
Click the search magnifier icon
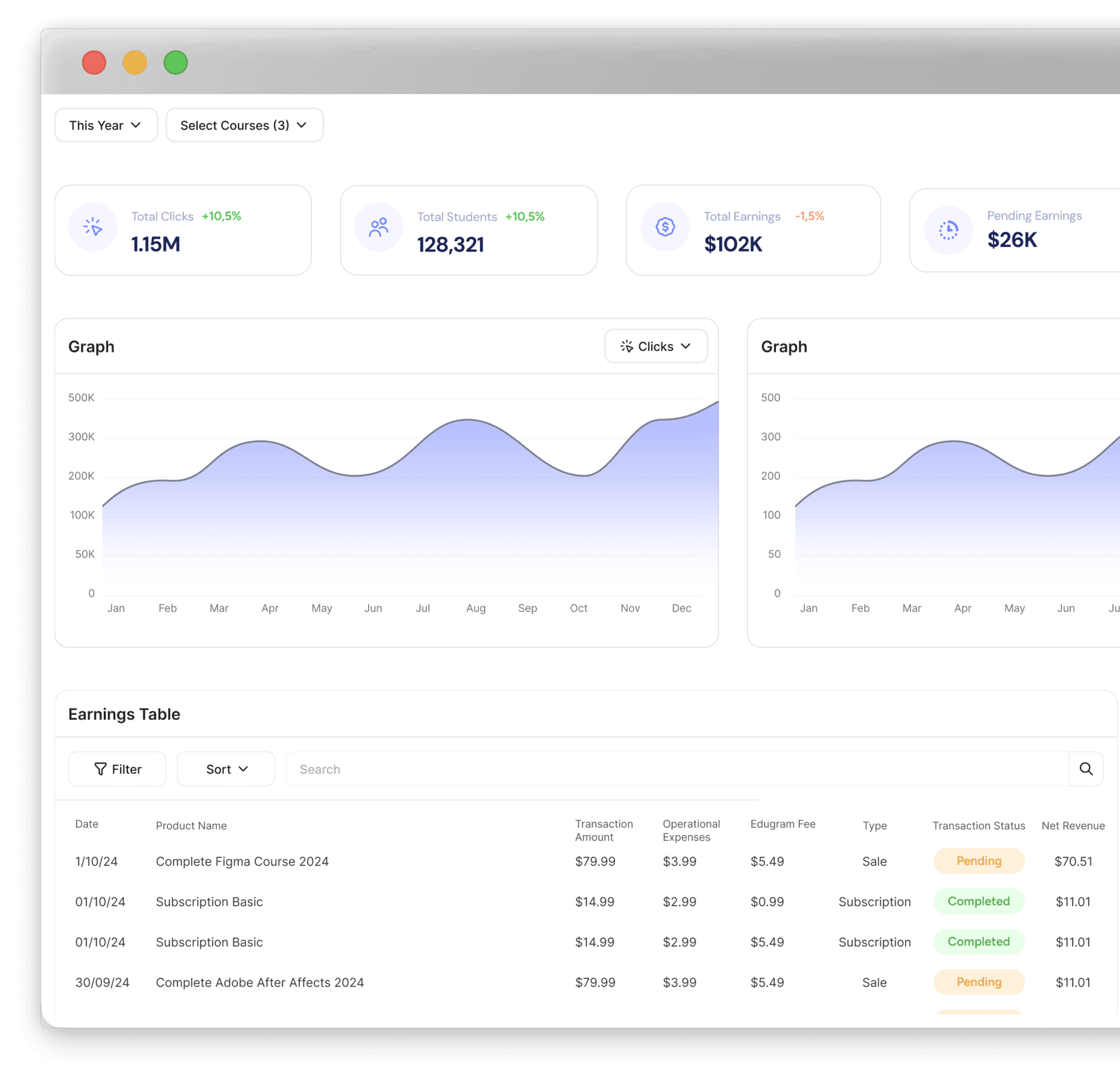point(1086,769)
